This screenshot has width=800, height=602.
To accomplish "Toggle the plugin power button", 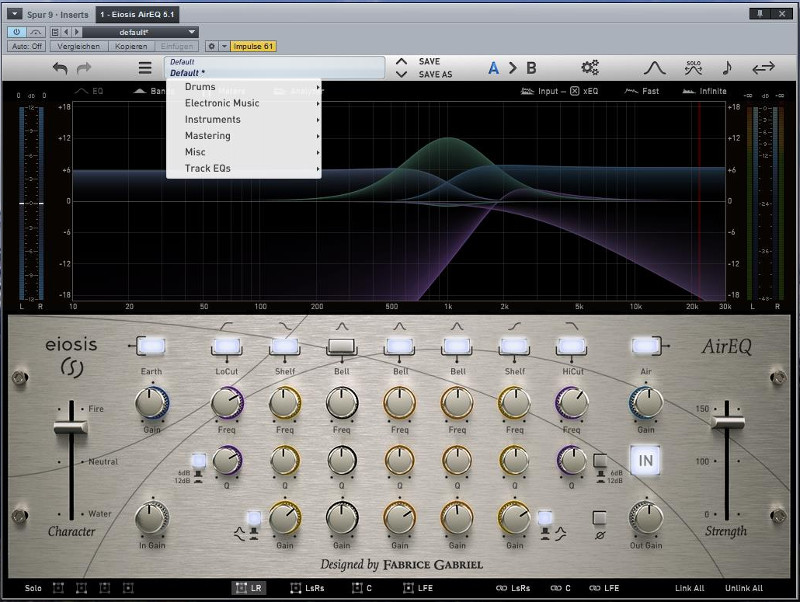I will click(17, 32).
